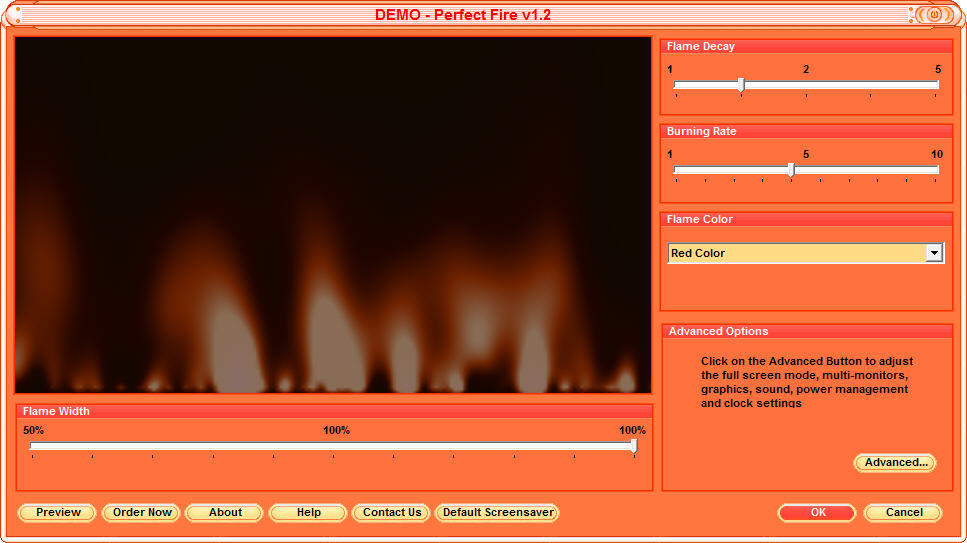The width and height of the screenshot is (967, 543).
Task: Click the fire animation preview area
Action: point(333,215)
